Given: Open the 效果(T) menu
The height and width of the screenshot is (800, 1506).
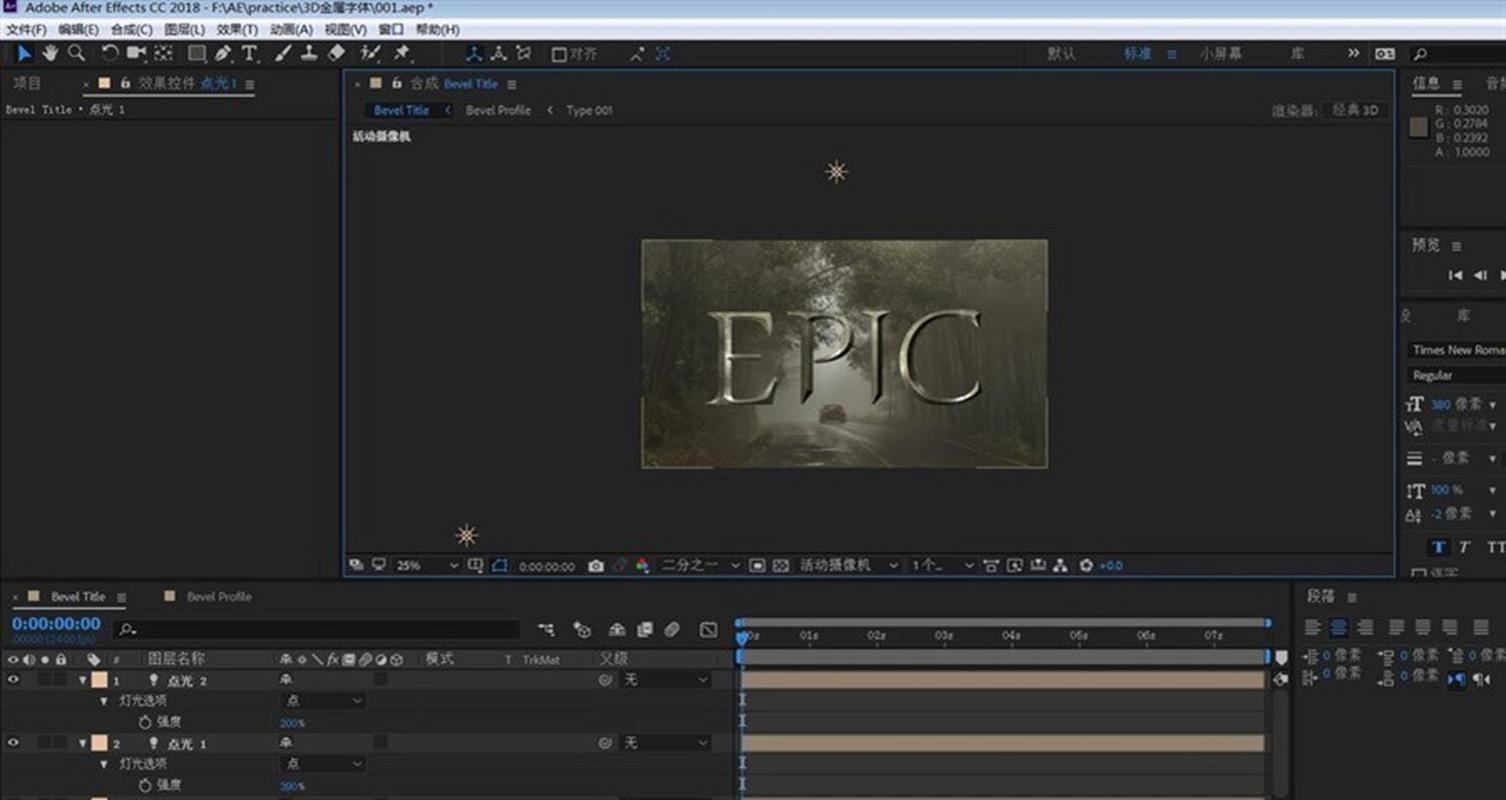Looking at the screenshot, I should pos(237,30).
